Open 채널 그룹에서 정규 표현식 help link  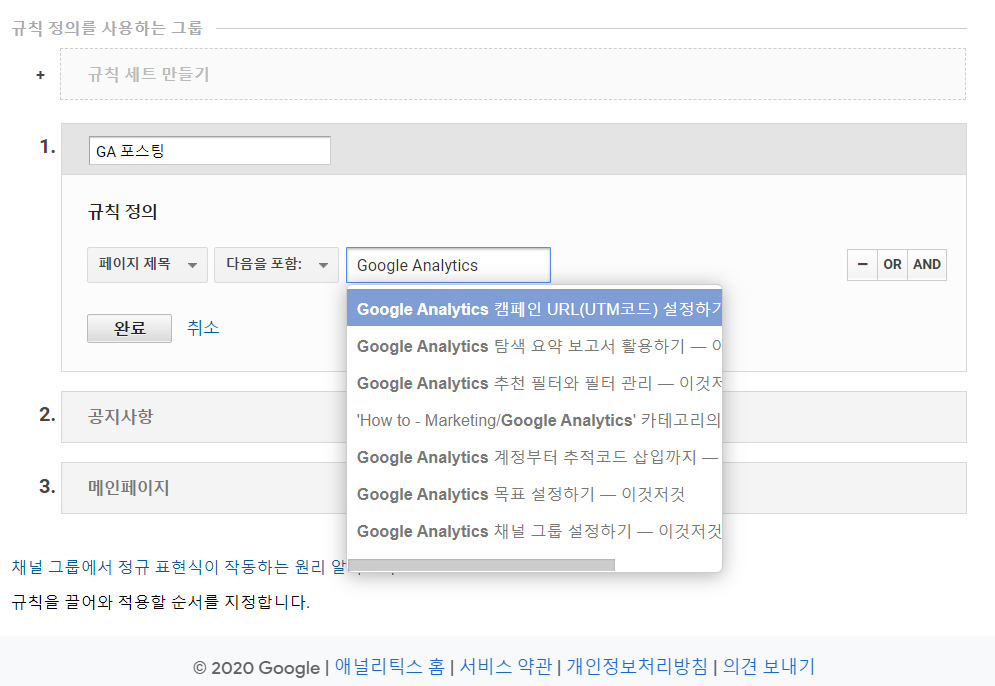coord(179,567)
